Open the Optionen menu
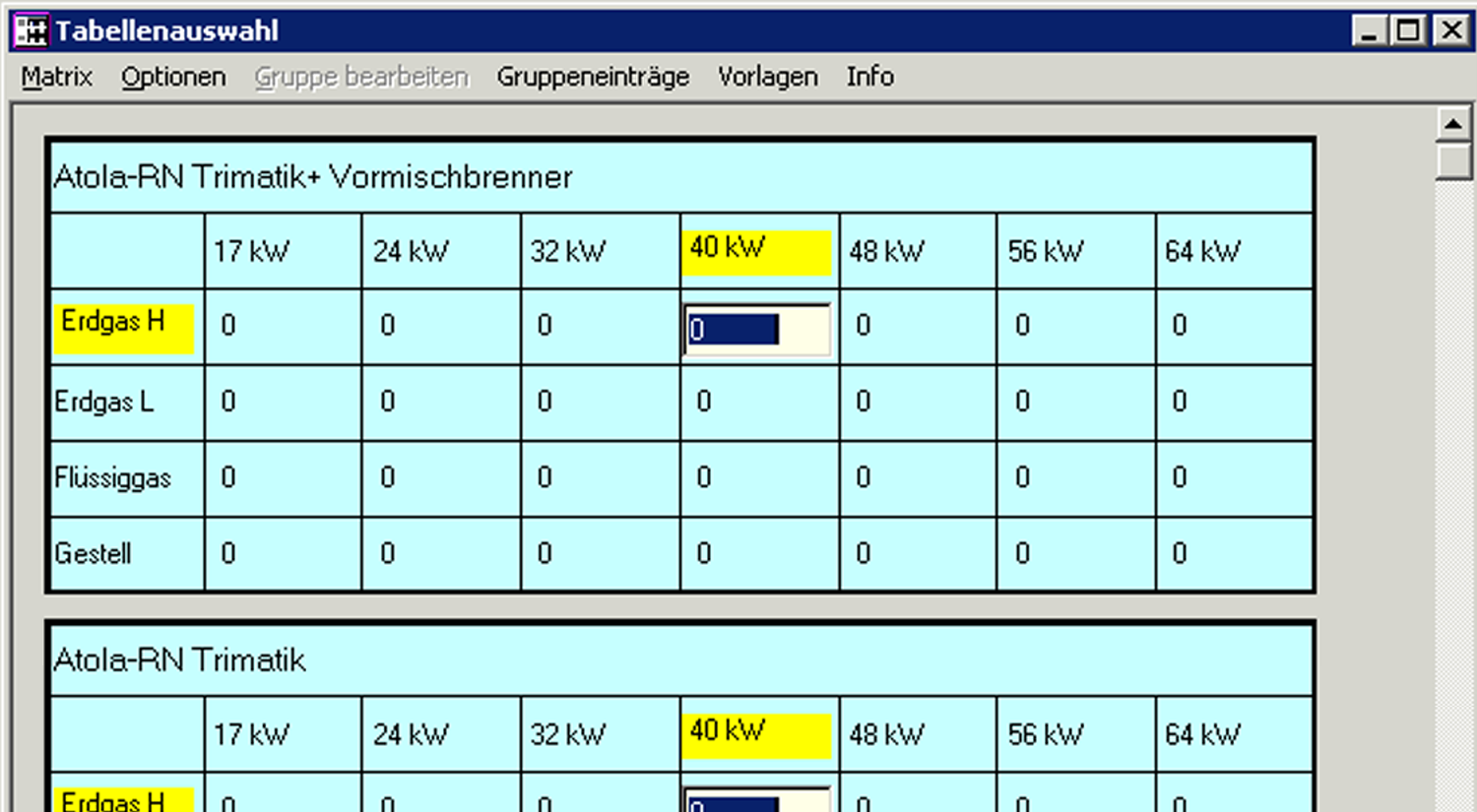Image resolution: width=1477 pixels, height=812 pixels. coord(173,77)
